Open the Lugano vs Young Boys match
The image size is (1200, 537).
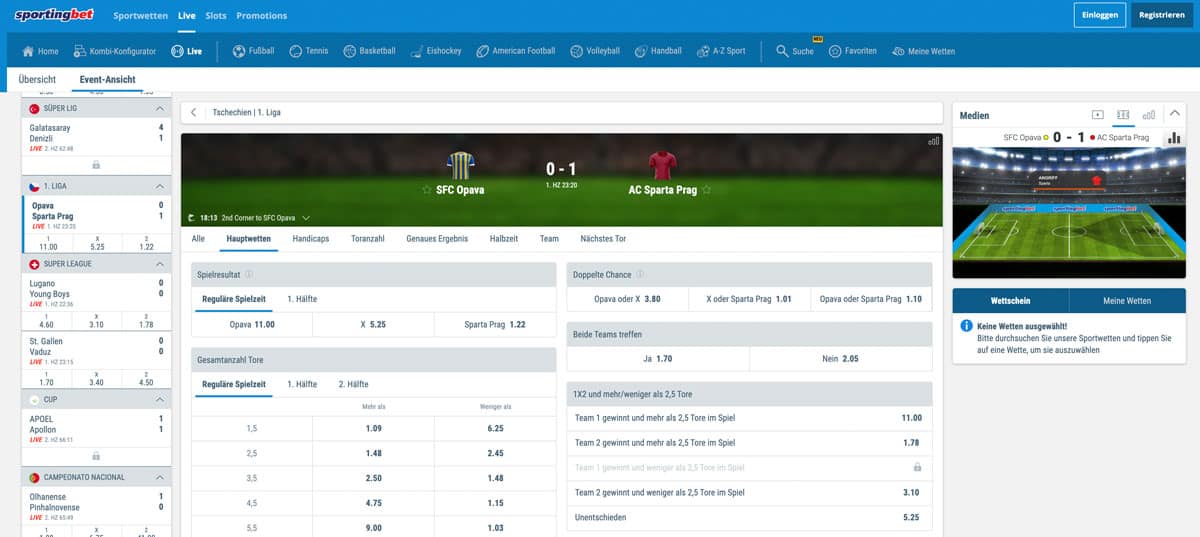[96, 294]
